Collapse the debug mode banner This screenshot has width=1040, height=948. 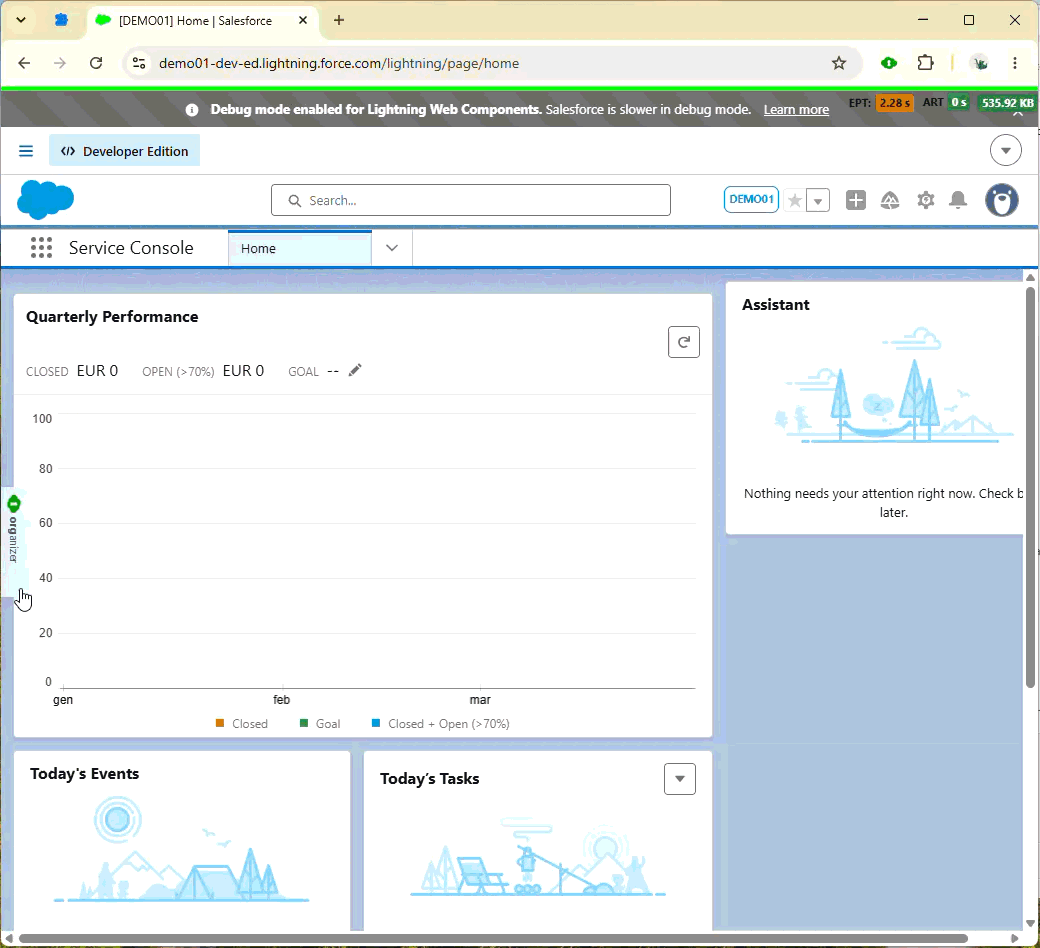click(x=1018, y=114)
